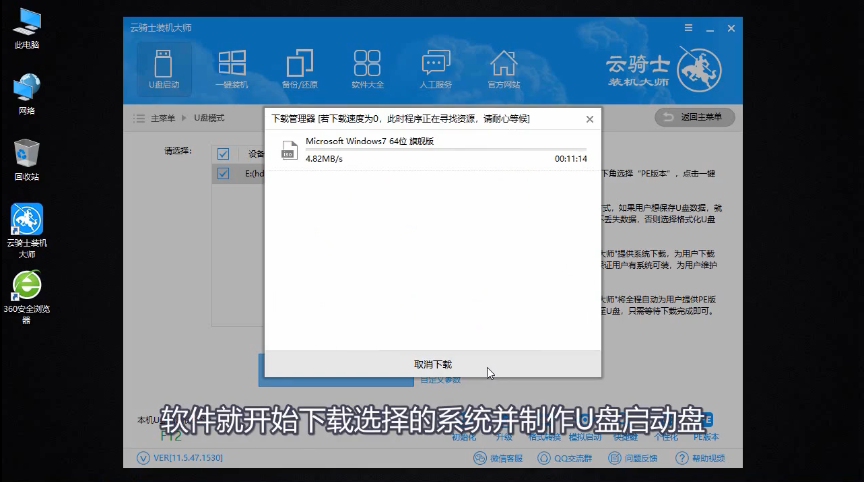The width and height of the screenshot is (864, 482).
Task: Click the 初始化 option
Action: [x=463, y=437]
